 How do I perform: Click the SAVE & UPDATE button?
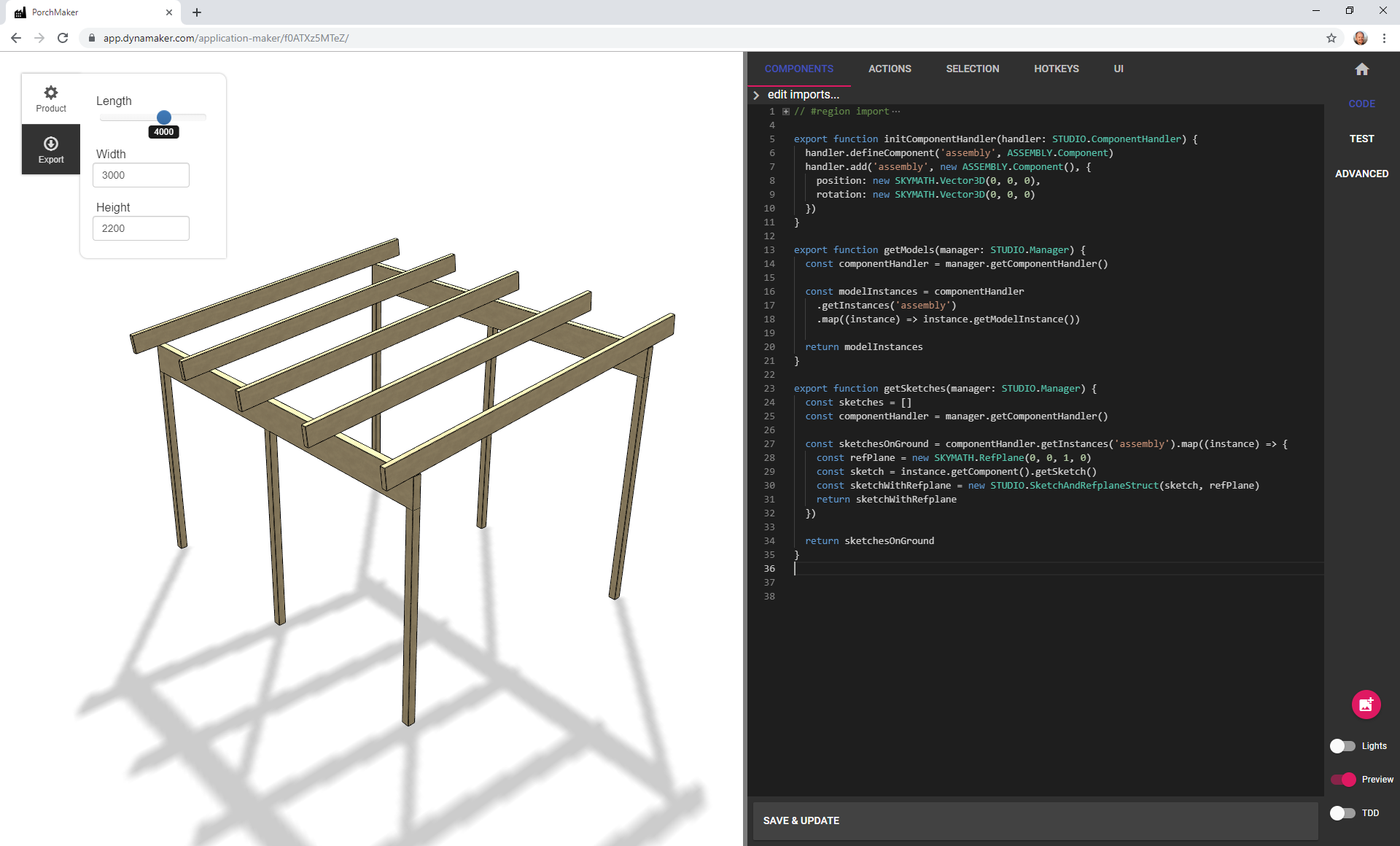tap(800, 820)
